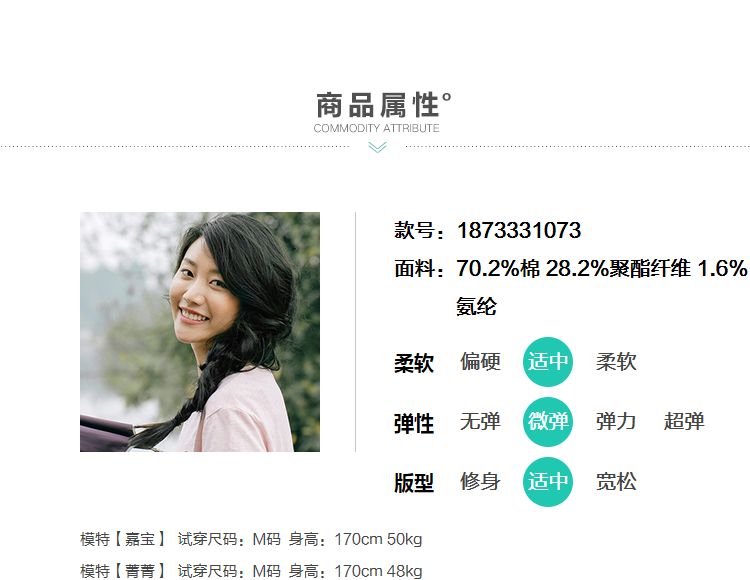Choose the 宽松 fit option
This screenshot has width=750, height=580.
(616, 482)
